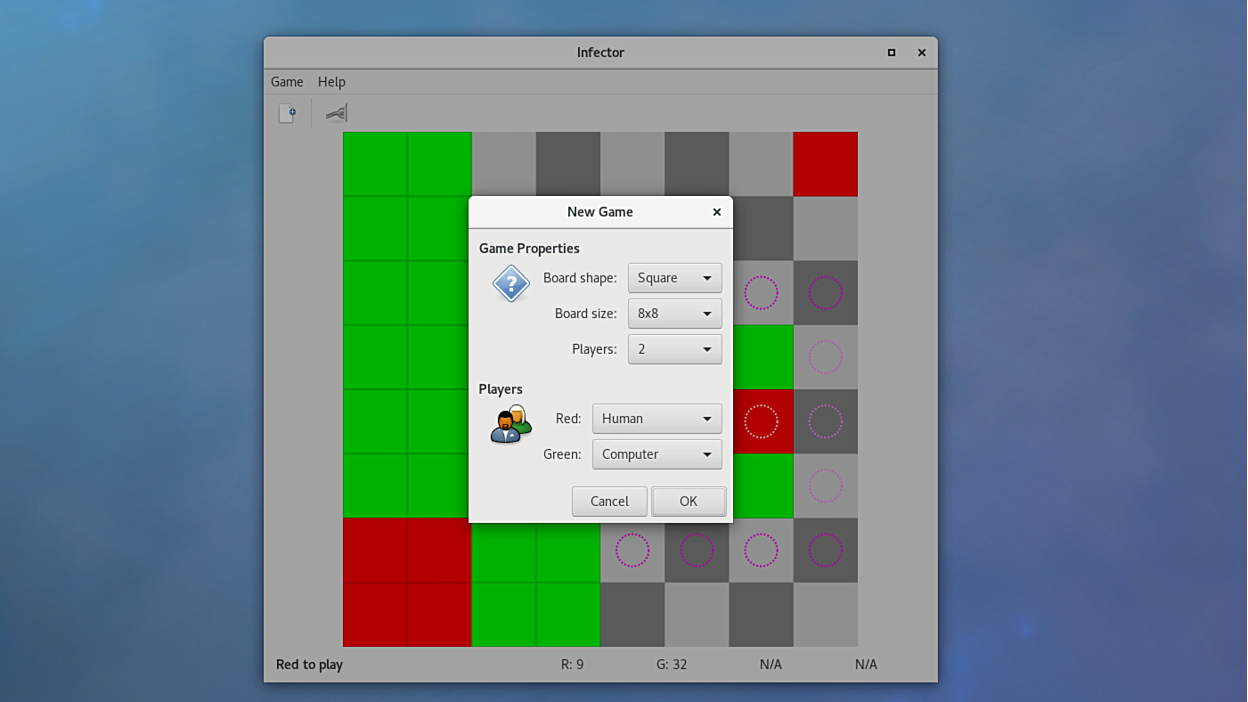Cancel the New Game dialog
The image size is (1248, 702).
coord(609,501)
